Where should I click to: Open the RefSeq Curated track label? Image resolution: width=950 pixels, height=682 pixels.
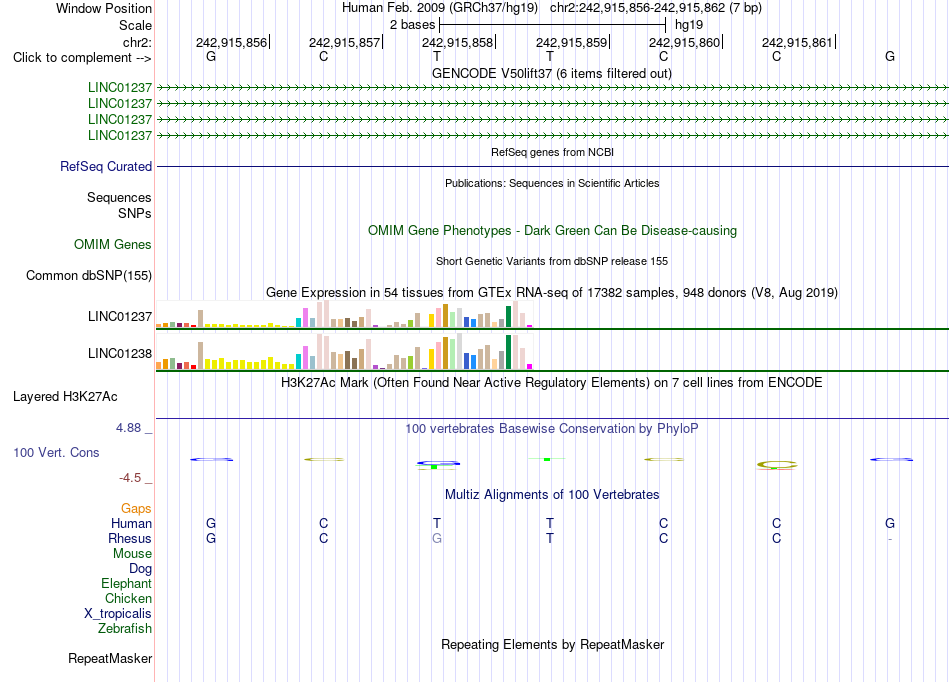pyautogui.click(x=106, y=167)
